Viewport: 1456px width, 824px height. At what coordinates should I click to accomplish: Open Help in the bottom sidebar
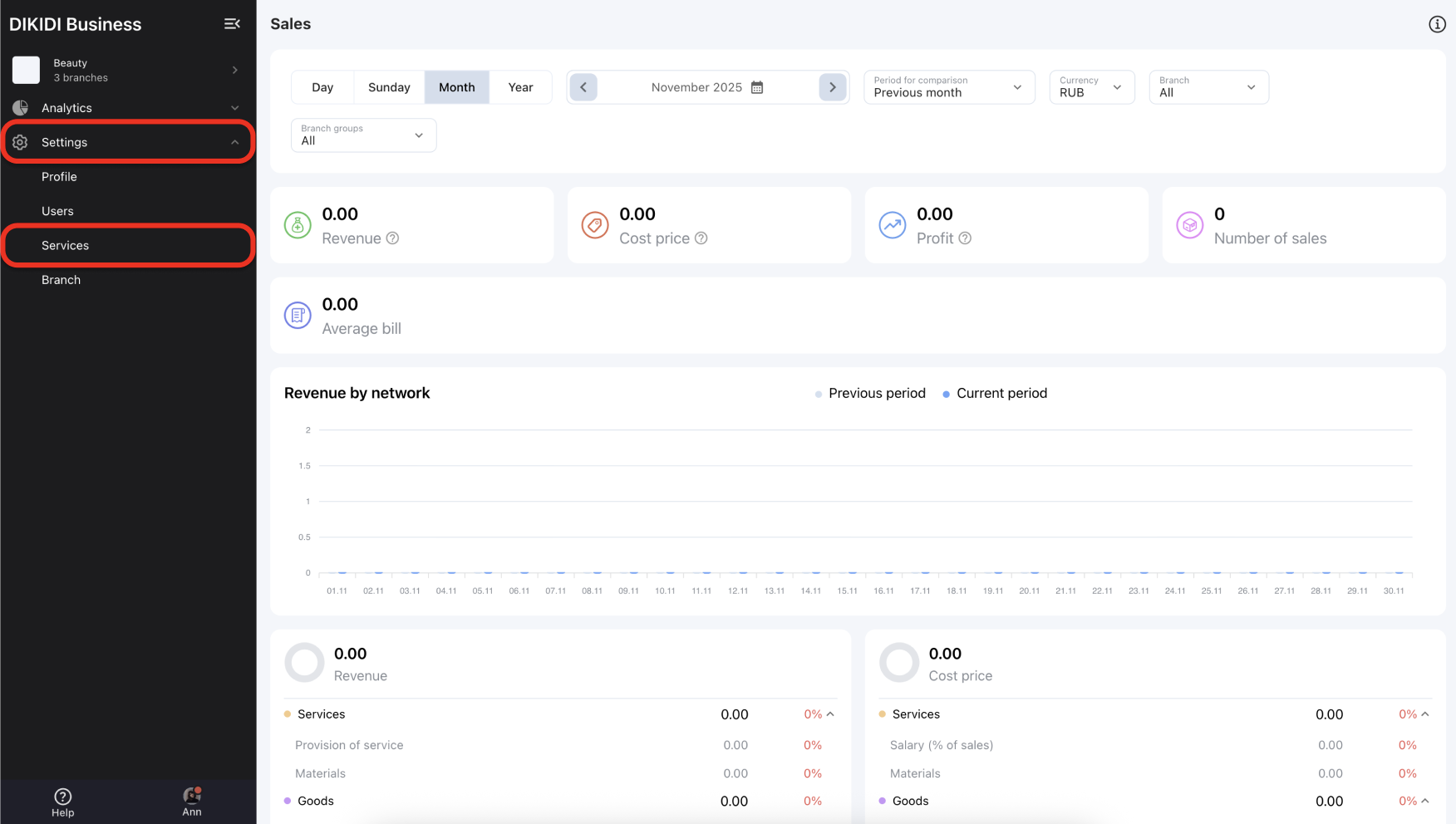pyautogui.click(x=62, y=802)
